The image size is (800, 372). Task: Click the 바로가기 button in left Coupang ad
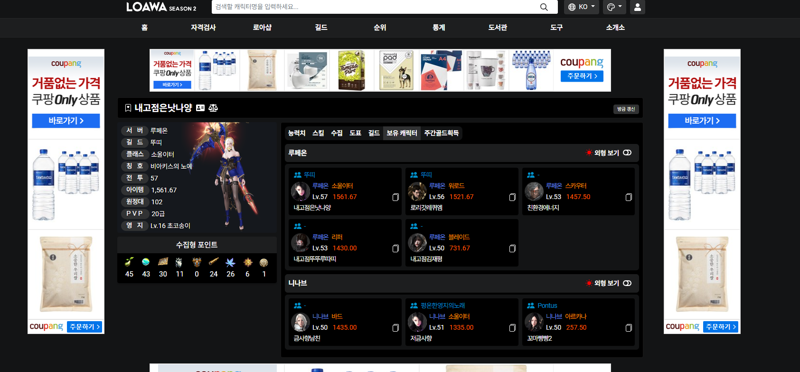click(66, 121)
